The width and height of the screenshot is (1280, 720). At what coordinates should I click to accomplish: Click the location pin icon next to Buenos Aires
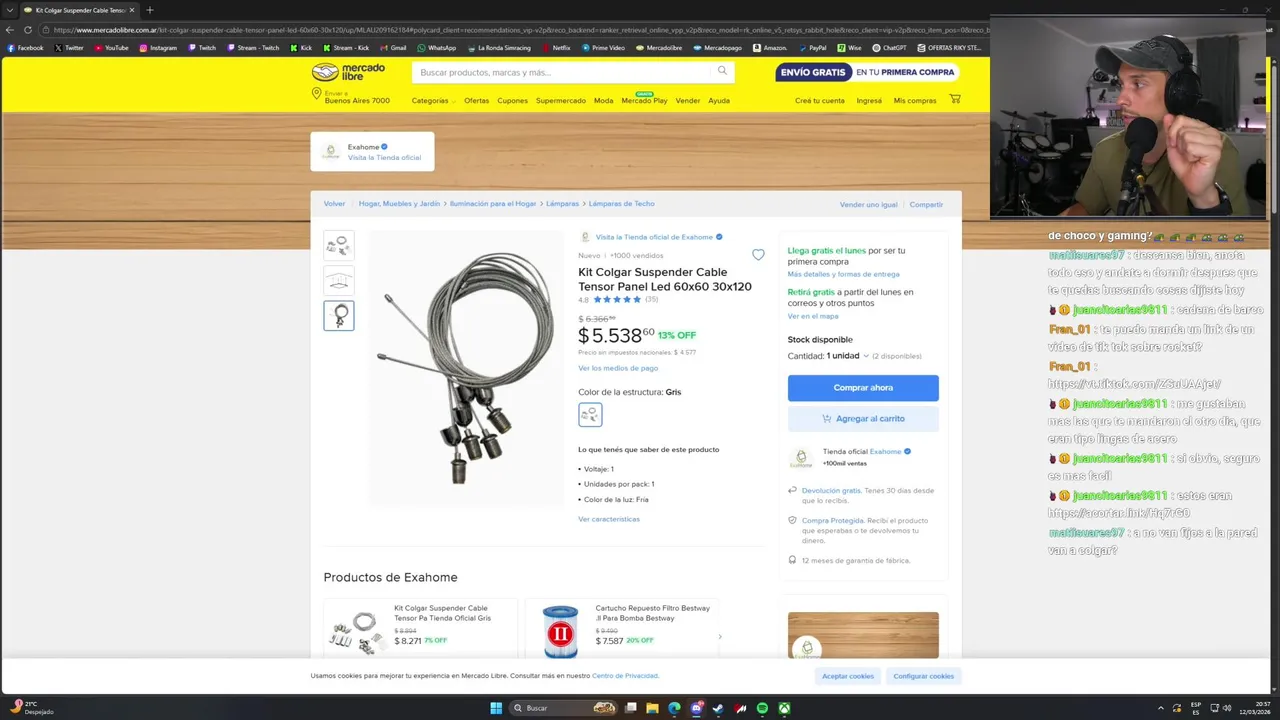coord(316,94)
